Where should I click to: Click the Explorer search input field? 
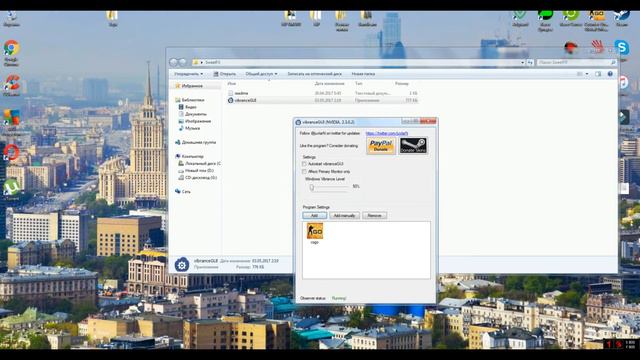[x=576, y=62]
